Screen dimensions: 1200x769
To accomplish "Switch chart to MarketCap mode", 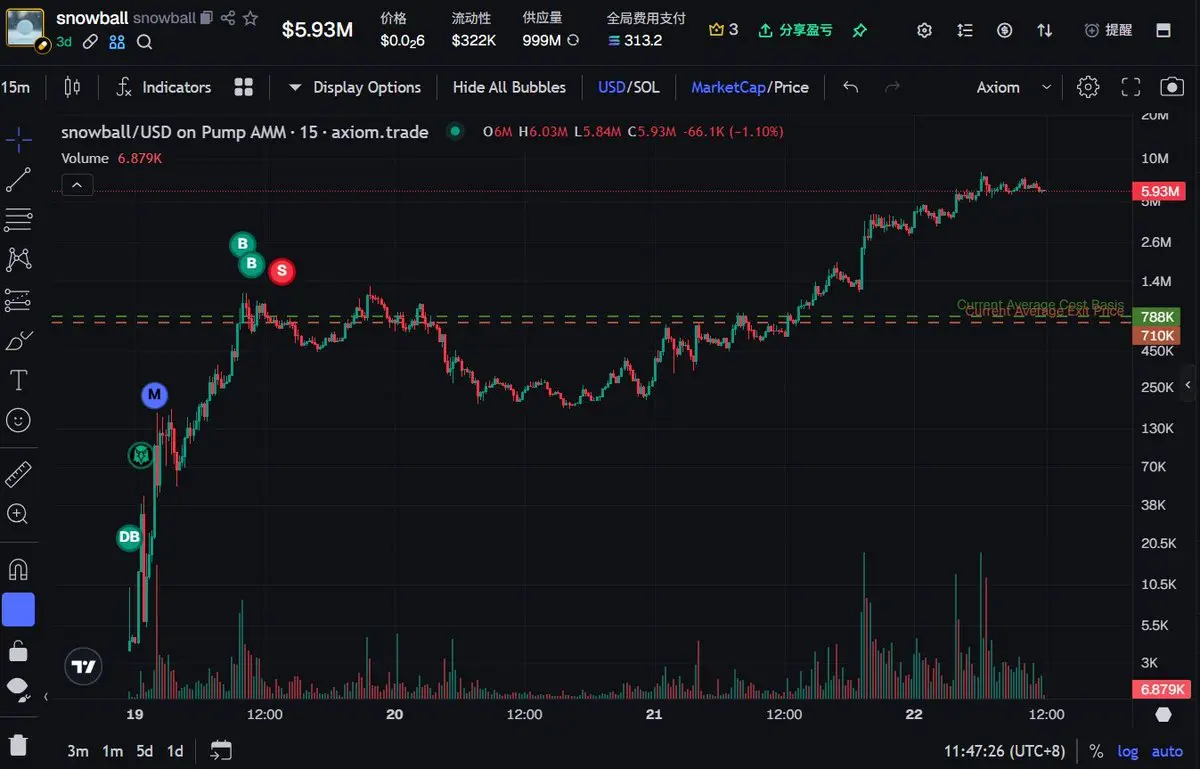I will point(728,87).
